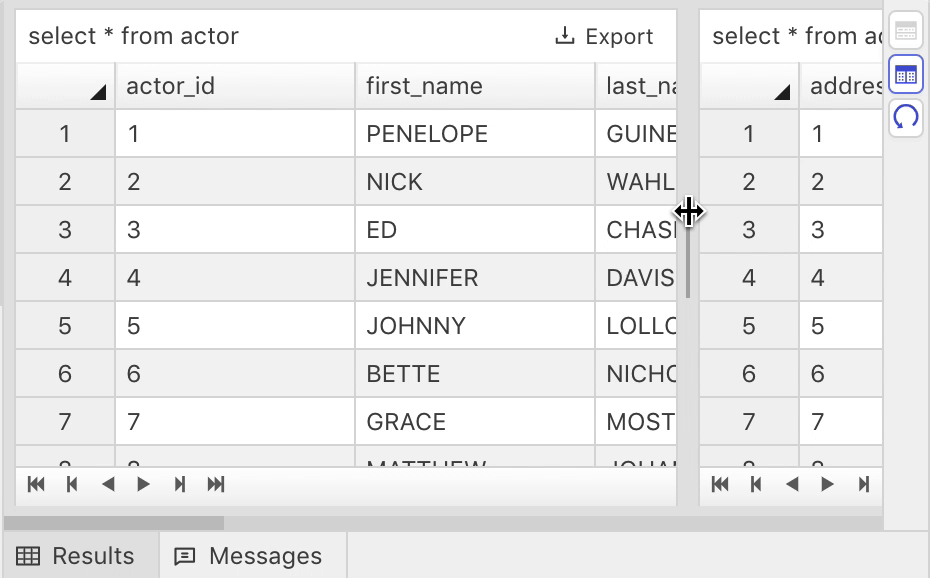Open select-all corner triangle in actor grid
Viewport: 930px width, 578px height.
click(98, 92)
